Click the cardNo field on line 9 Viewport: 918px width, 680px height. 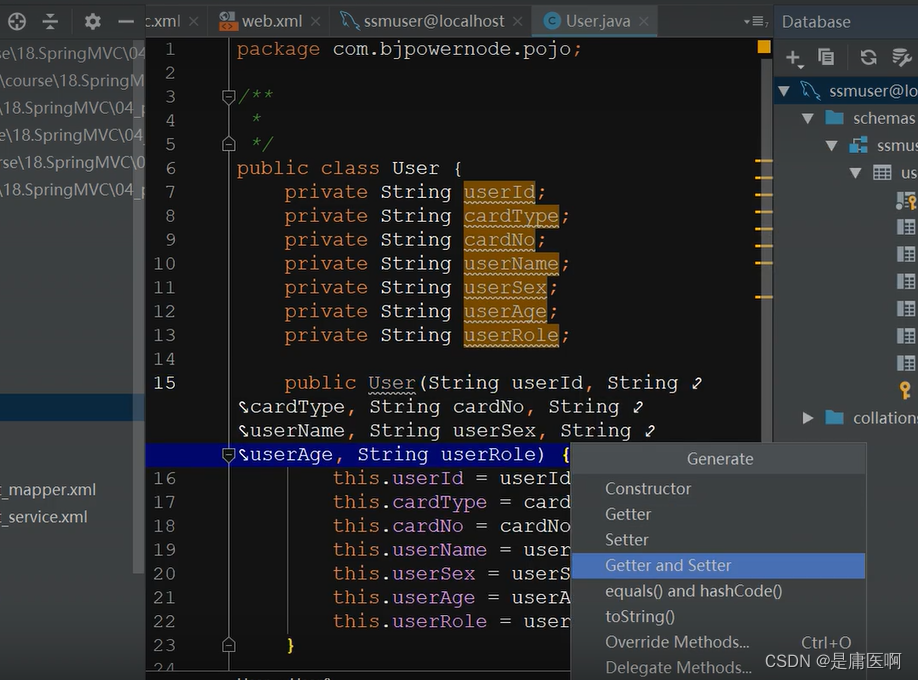point(499,240)
